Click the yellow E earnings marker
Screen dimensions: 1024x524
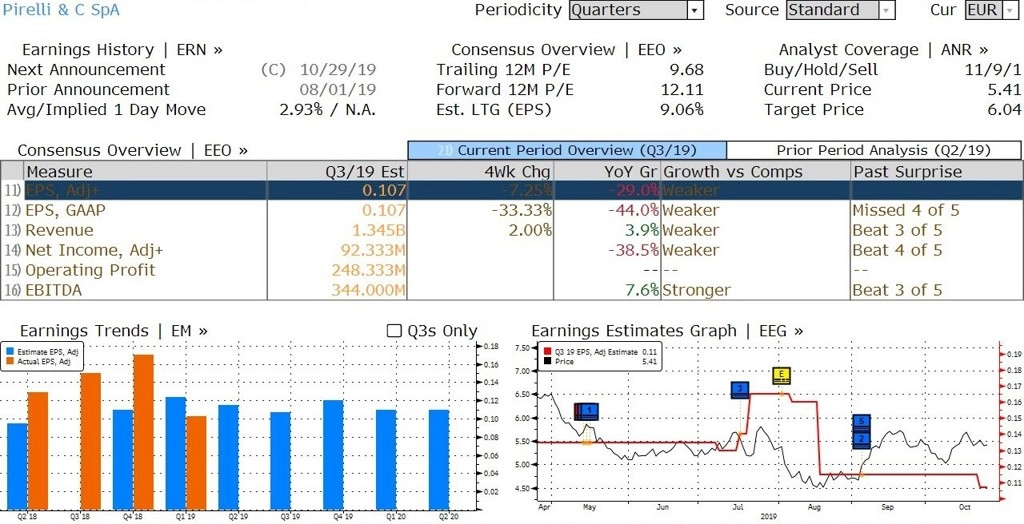(781, 376)
